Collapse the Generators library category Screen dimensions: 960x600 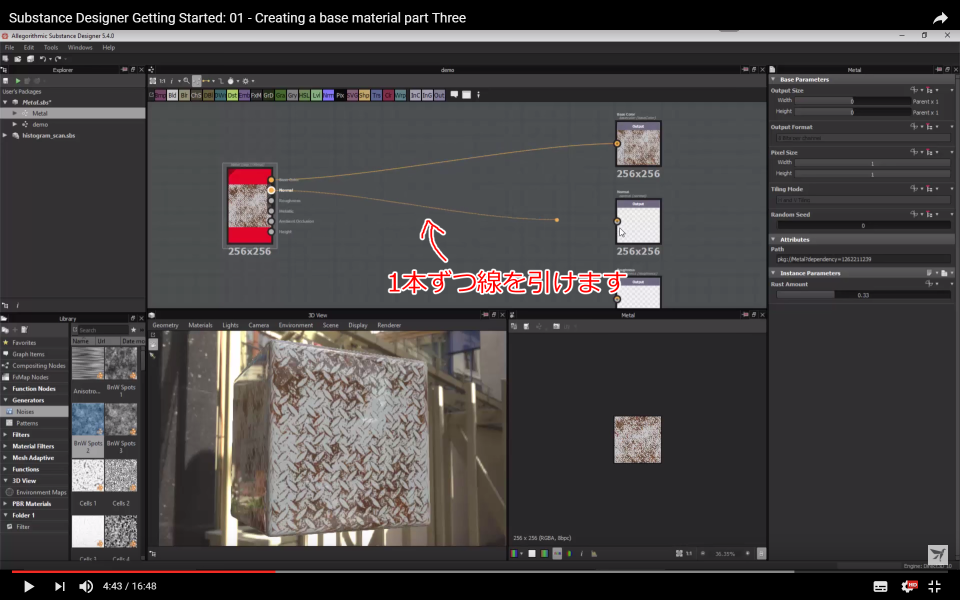point(6,400)
